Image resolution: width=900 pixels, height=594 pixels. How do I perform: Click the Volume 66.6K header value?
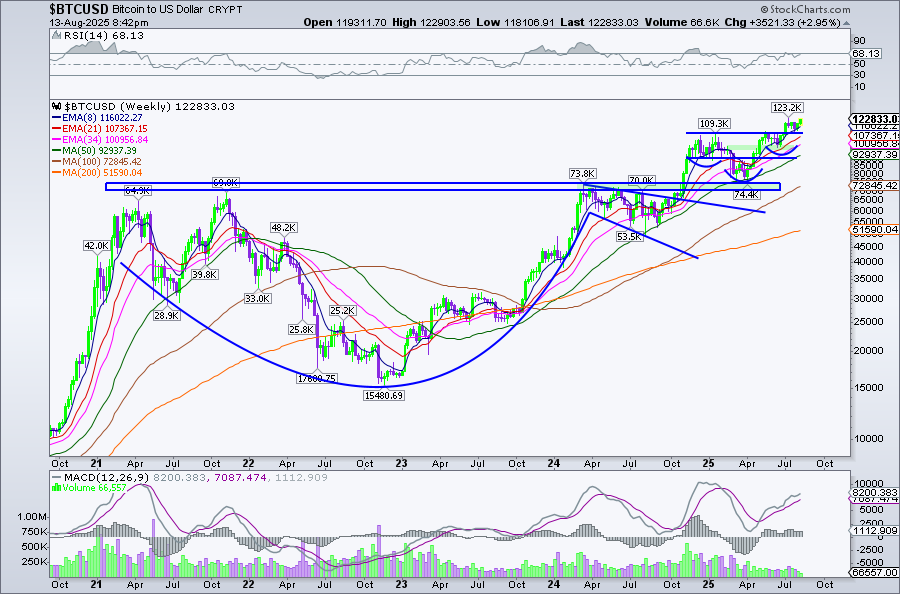click(704, 22)
